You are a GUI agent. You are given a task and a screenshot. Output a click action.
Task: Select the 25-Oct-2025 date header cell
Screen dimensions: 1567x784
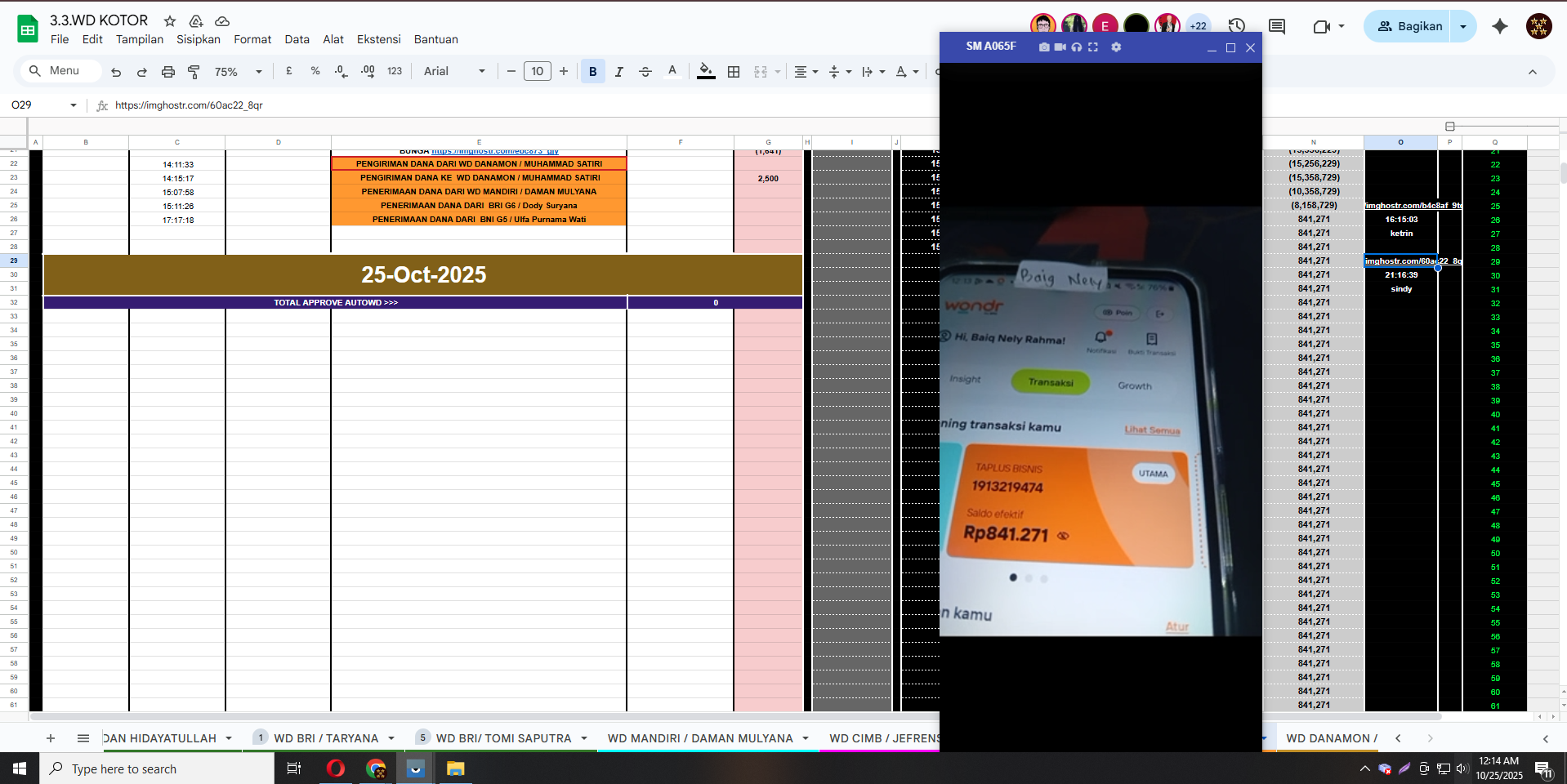point(423,274)
